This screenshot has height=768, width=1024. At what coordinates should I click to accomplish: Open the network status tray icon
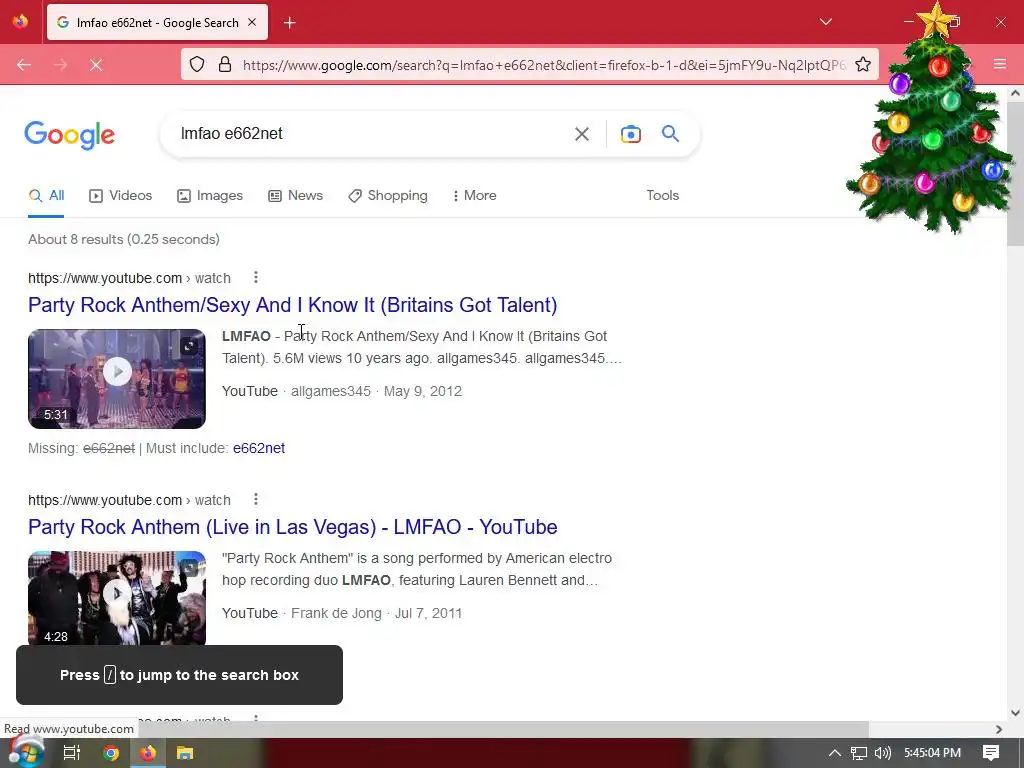pyautogui.click(x=859, y=753)
